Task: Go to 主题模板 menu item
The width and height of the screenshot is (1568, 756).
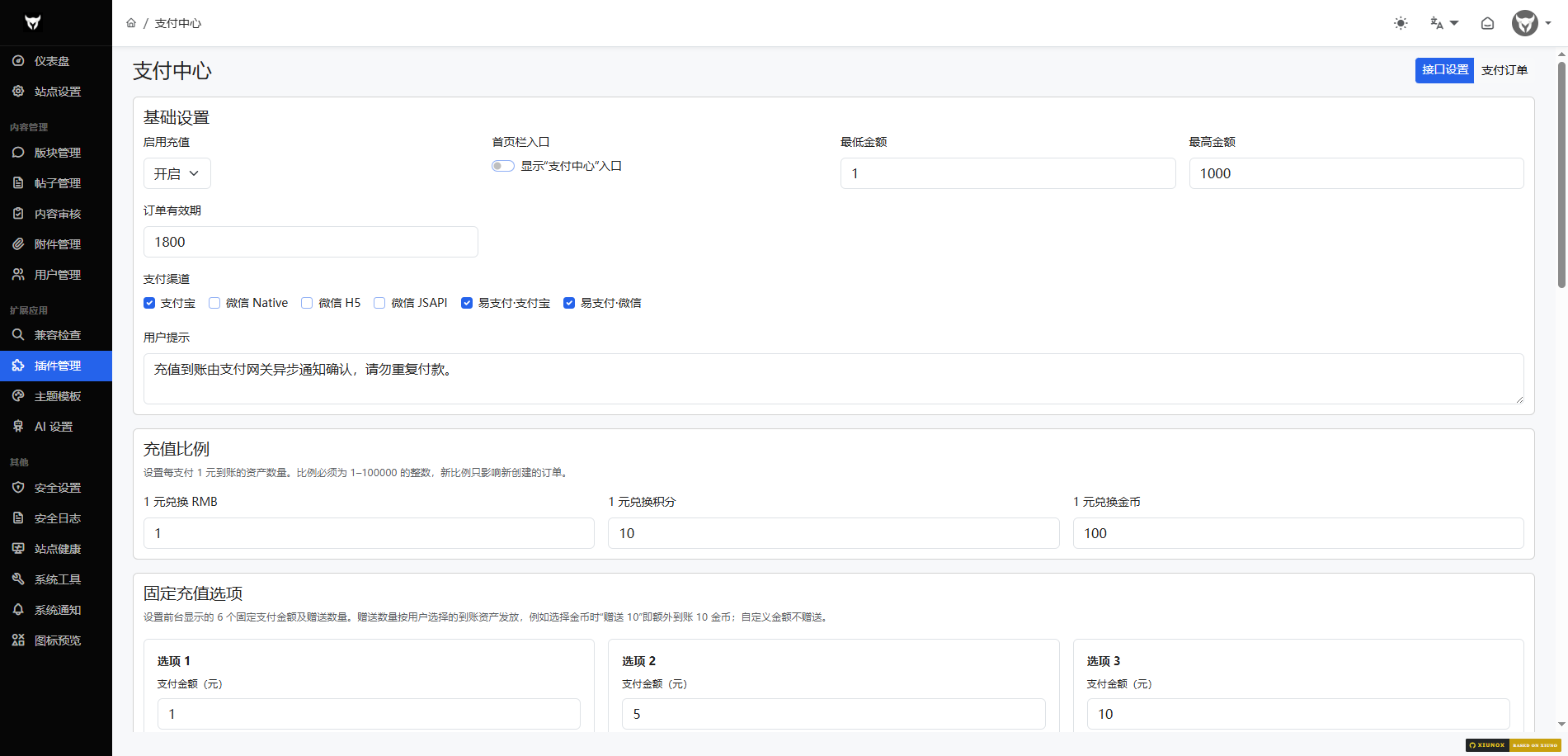Action: (x=56, y=396)
